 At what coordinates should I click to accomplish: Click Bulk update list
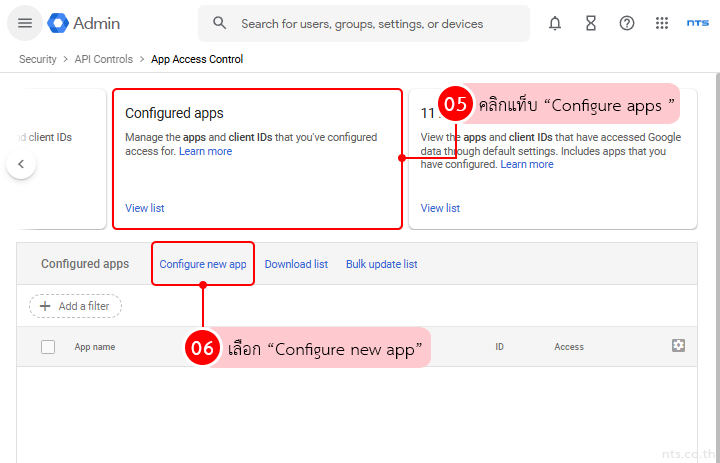click(x=381, y=264)
